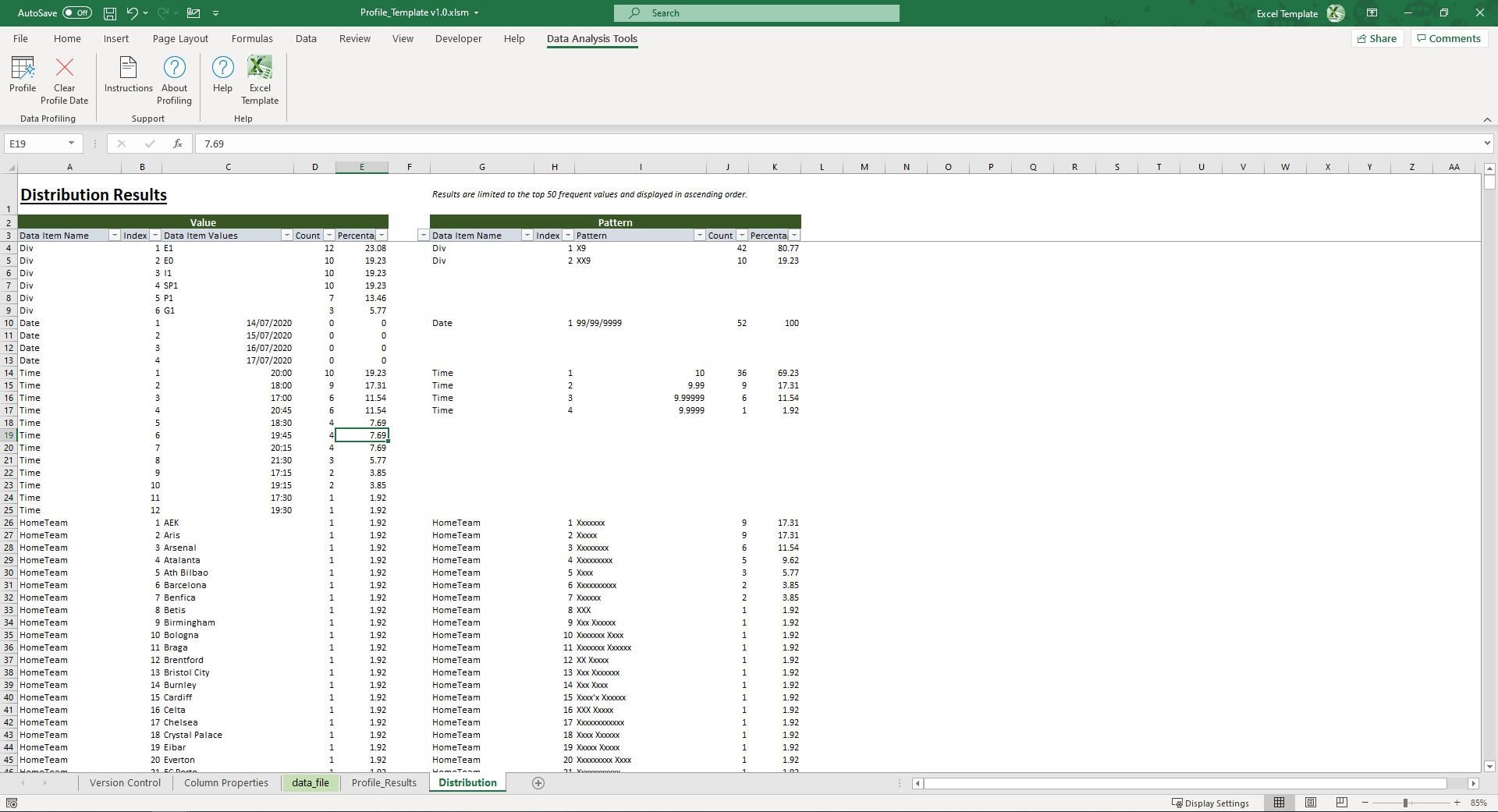This screenshot has height=812, width=1498.
Task: Select the Excel Template icon
Action: [259, 76]
